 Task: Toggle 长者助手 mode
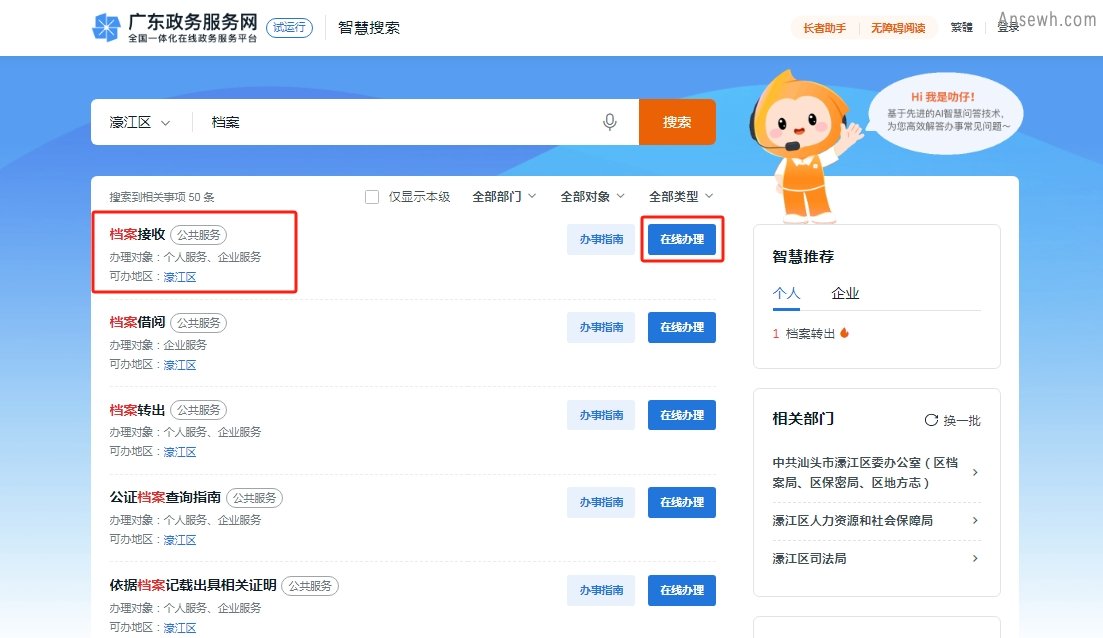[x=824, y=28]
